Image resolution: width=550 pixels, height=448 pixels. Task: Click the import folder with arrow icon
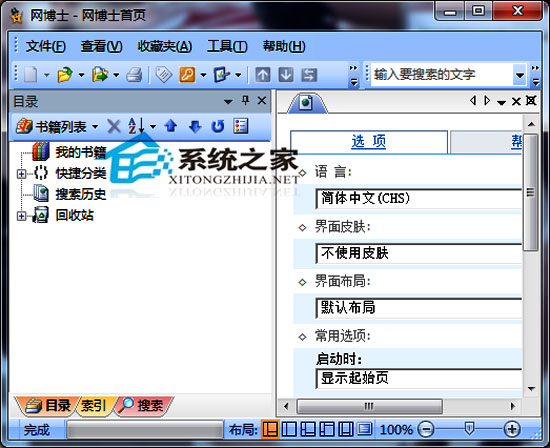coord(100,75)
